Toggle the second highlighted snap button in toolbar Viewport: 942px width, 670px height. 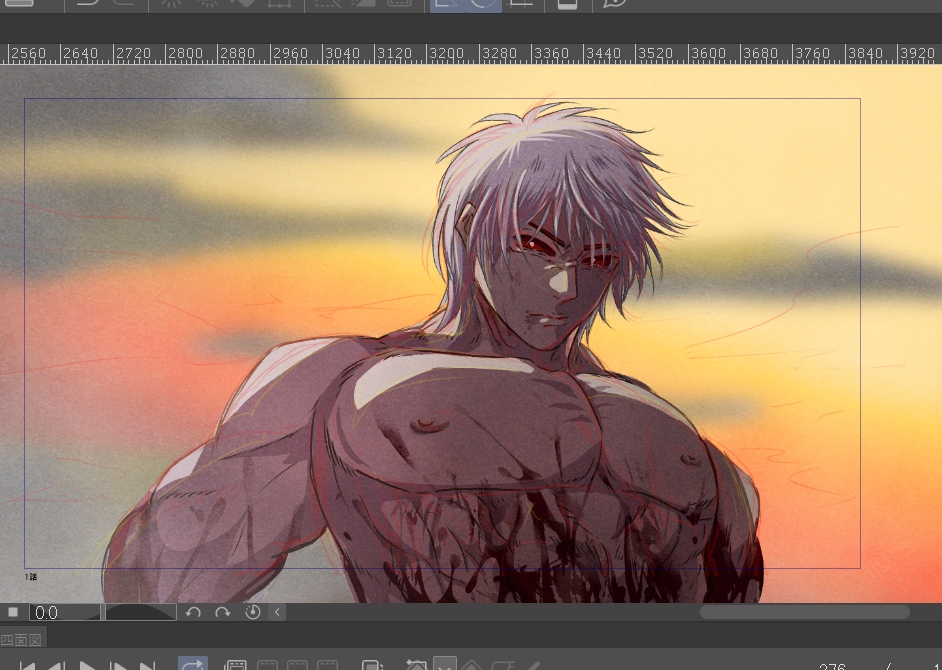point(484,3)
